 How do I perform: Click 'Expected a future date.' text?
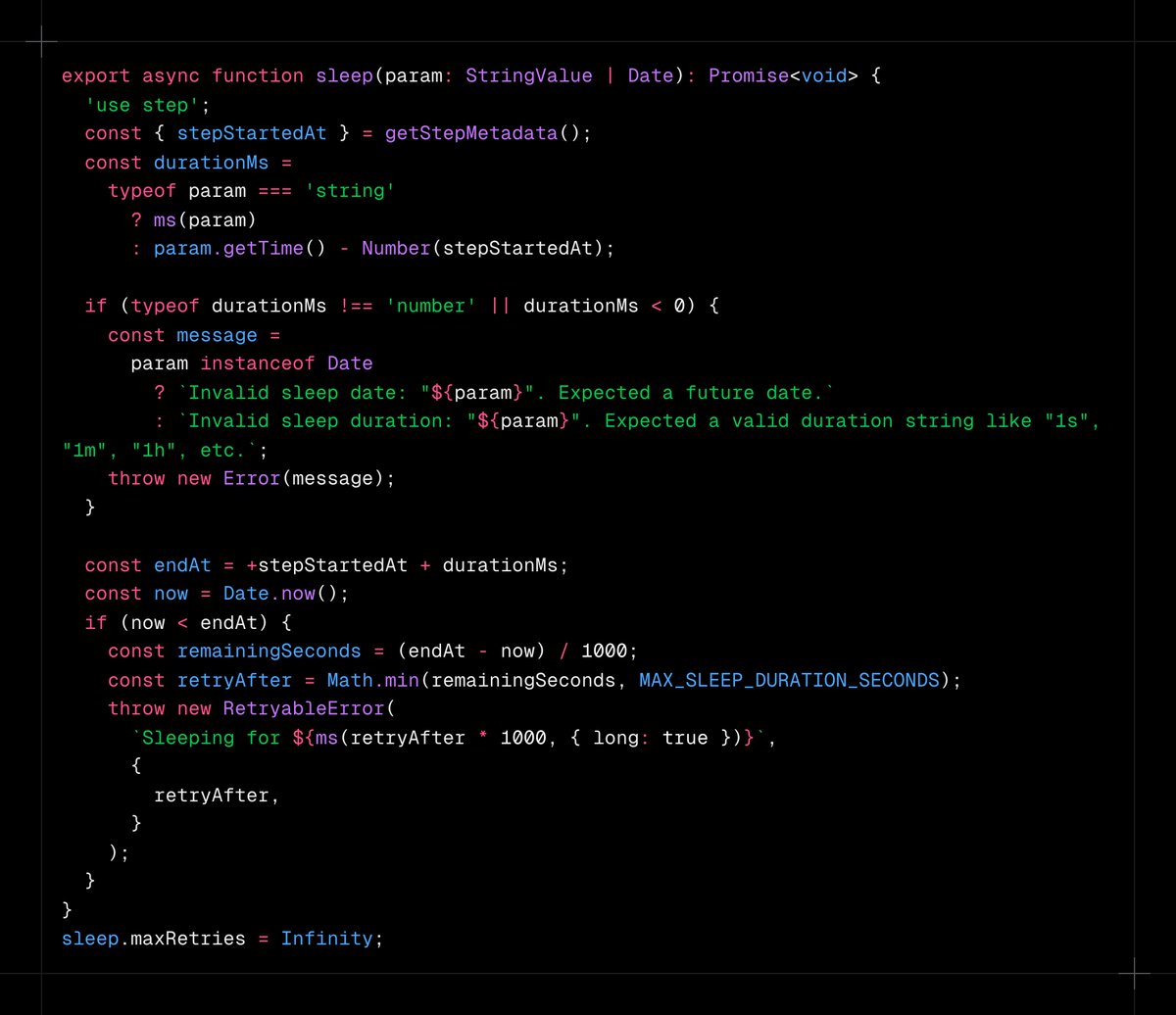691,393
